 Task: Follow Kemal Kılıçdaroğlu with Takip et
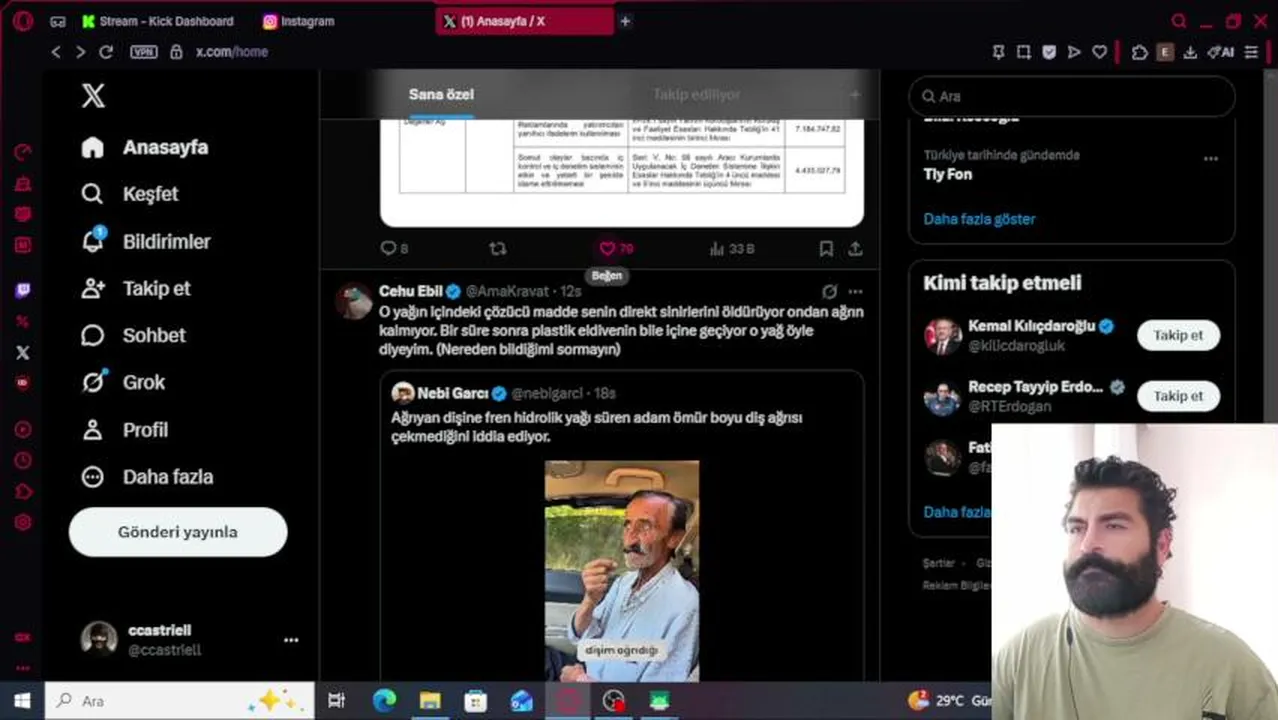(x=1178, y=335)
